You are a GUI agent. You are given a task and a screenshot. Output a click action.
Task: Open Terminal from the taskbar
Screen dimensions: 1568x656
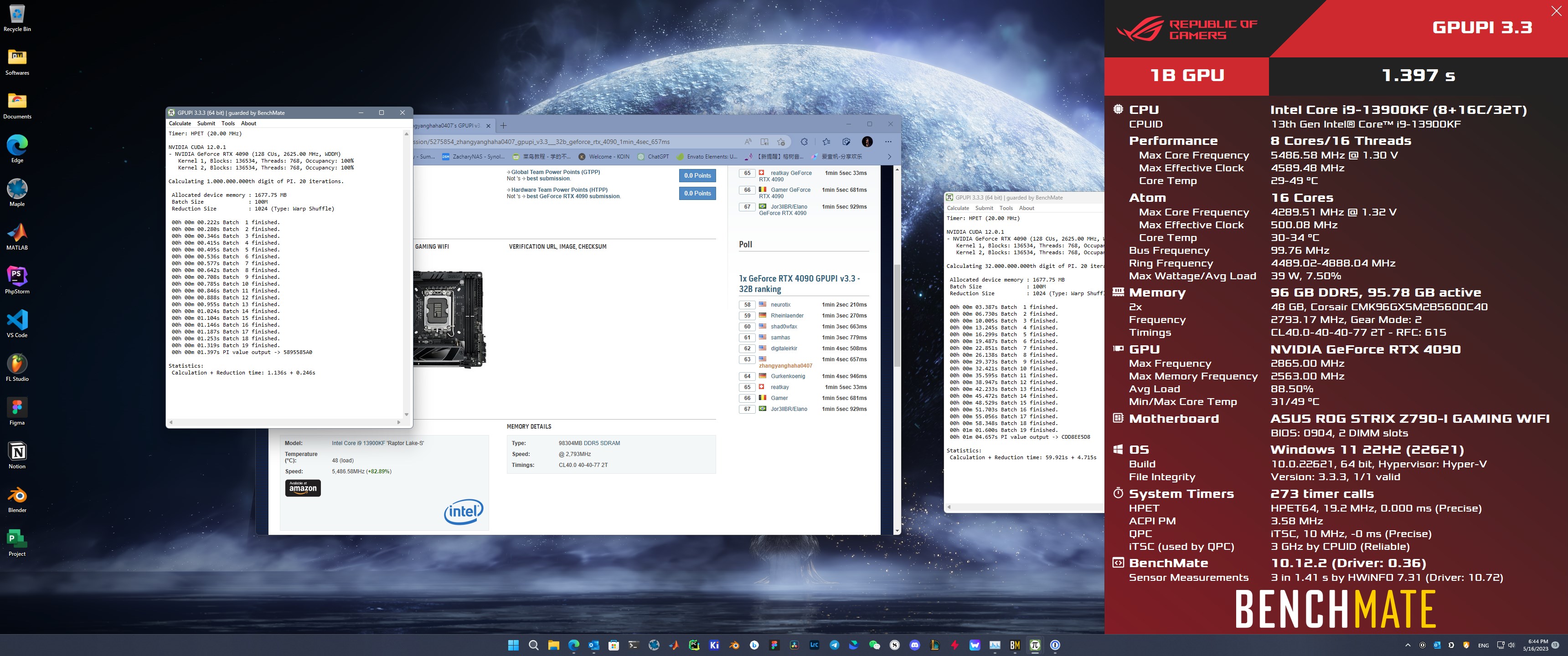634,645
